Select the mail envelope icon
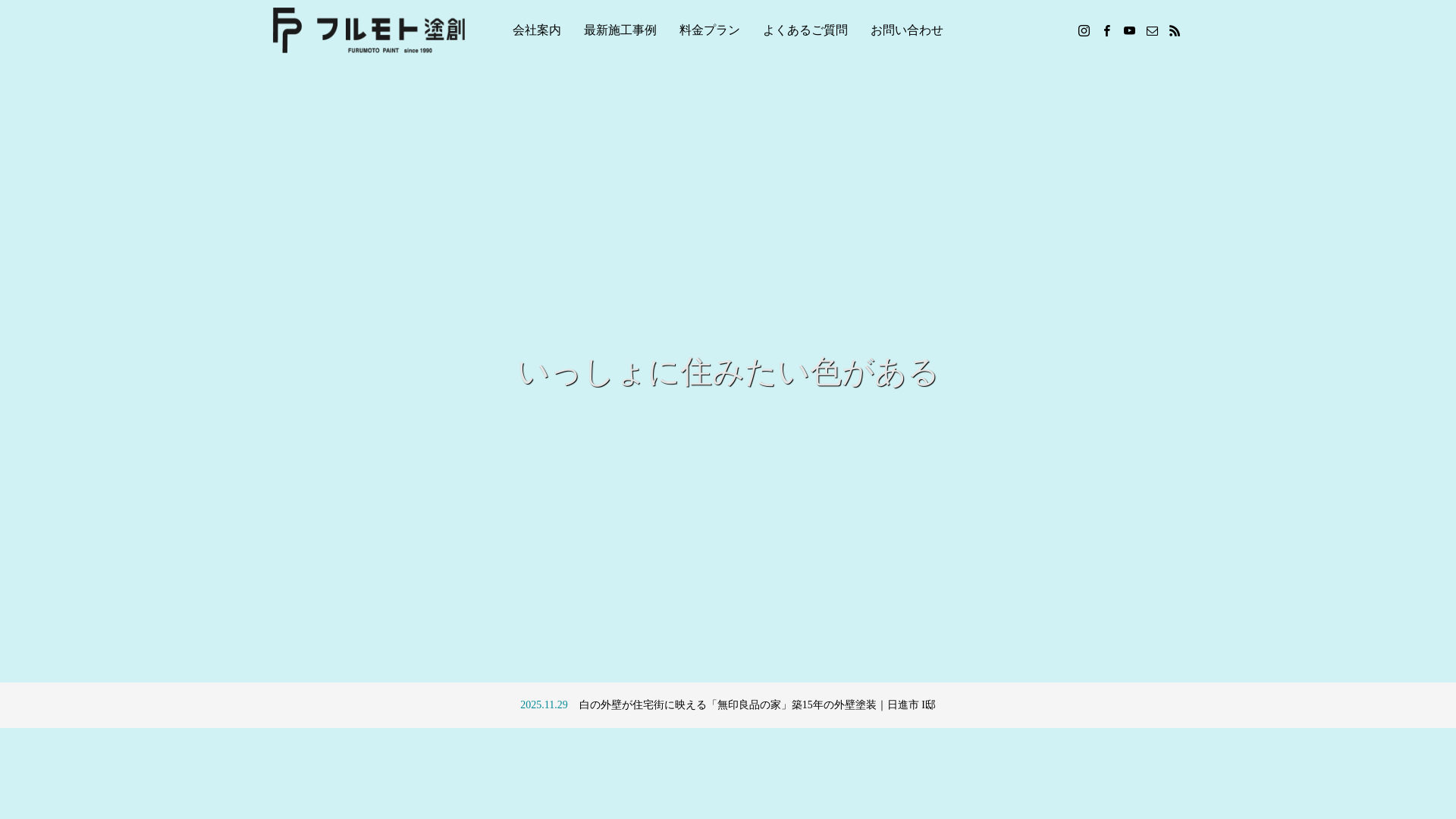This screenshot has height=819, width=1456. coord(1152,30)
